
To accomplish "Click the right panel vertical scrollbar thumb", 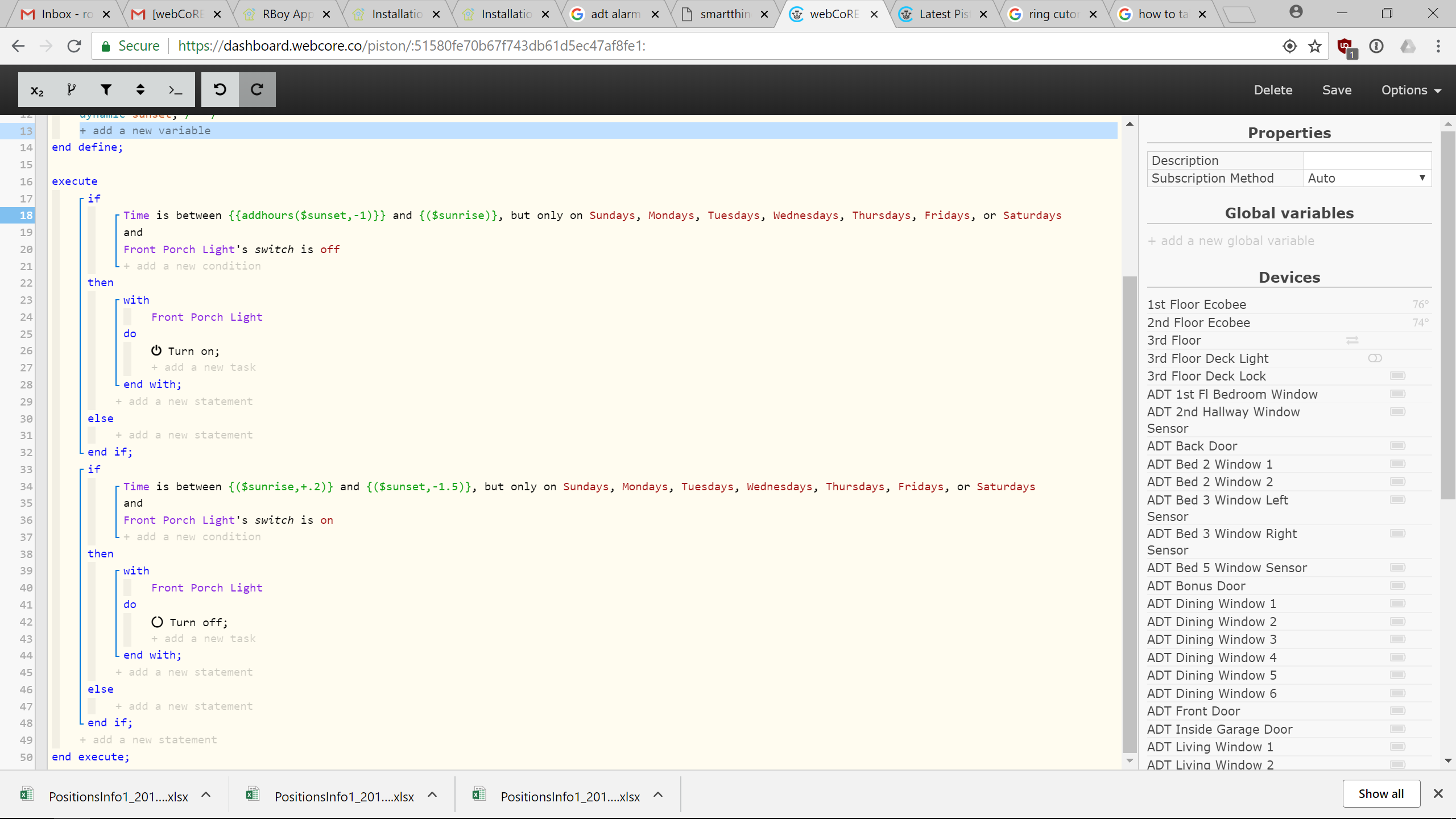I will coord(1448,316).
